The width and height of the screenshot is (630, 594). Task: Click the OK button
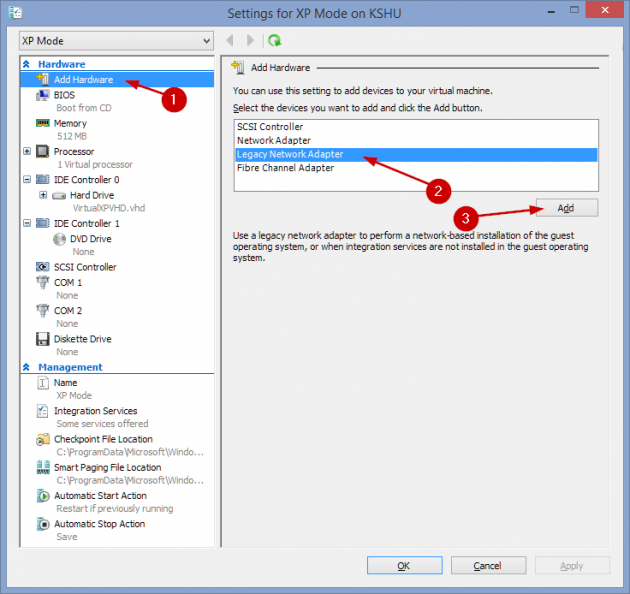tap(404, 565)
